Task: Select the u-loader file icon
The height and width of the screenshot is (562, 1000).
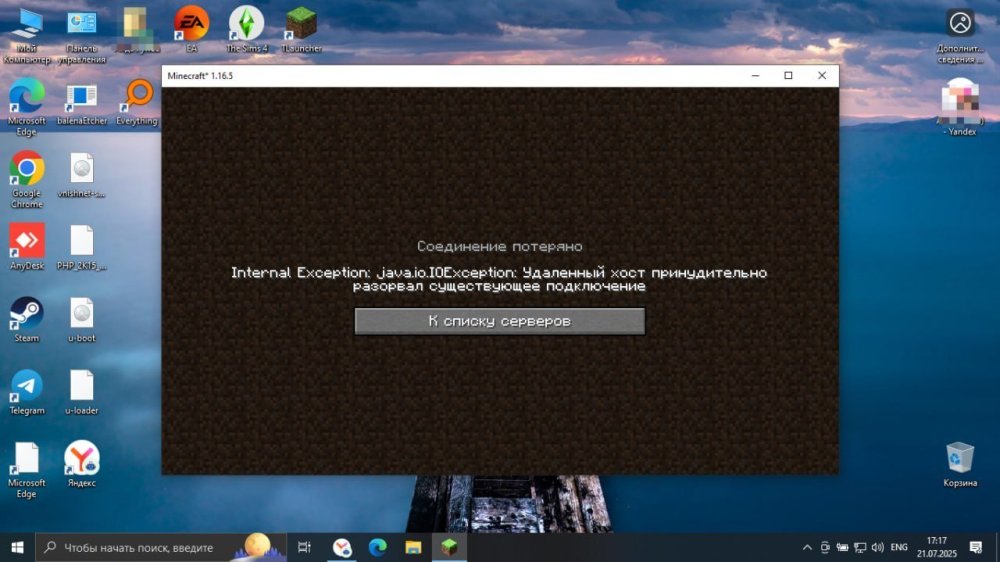Action: (x=82, y=392)
